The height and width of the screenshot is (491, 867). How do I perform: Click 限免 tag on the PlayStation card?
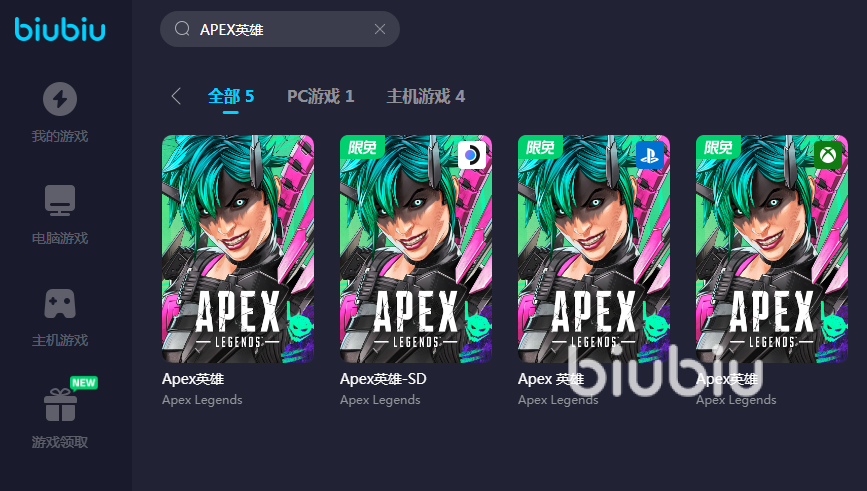pyautogui.click(x=540, y=147)
